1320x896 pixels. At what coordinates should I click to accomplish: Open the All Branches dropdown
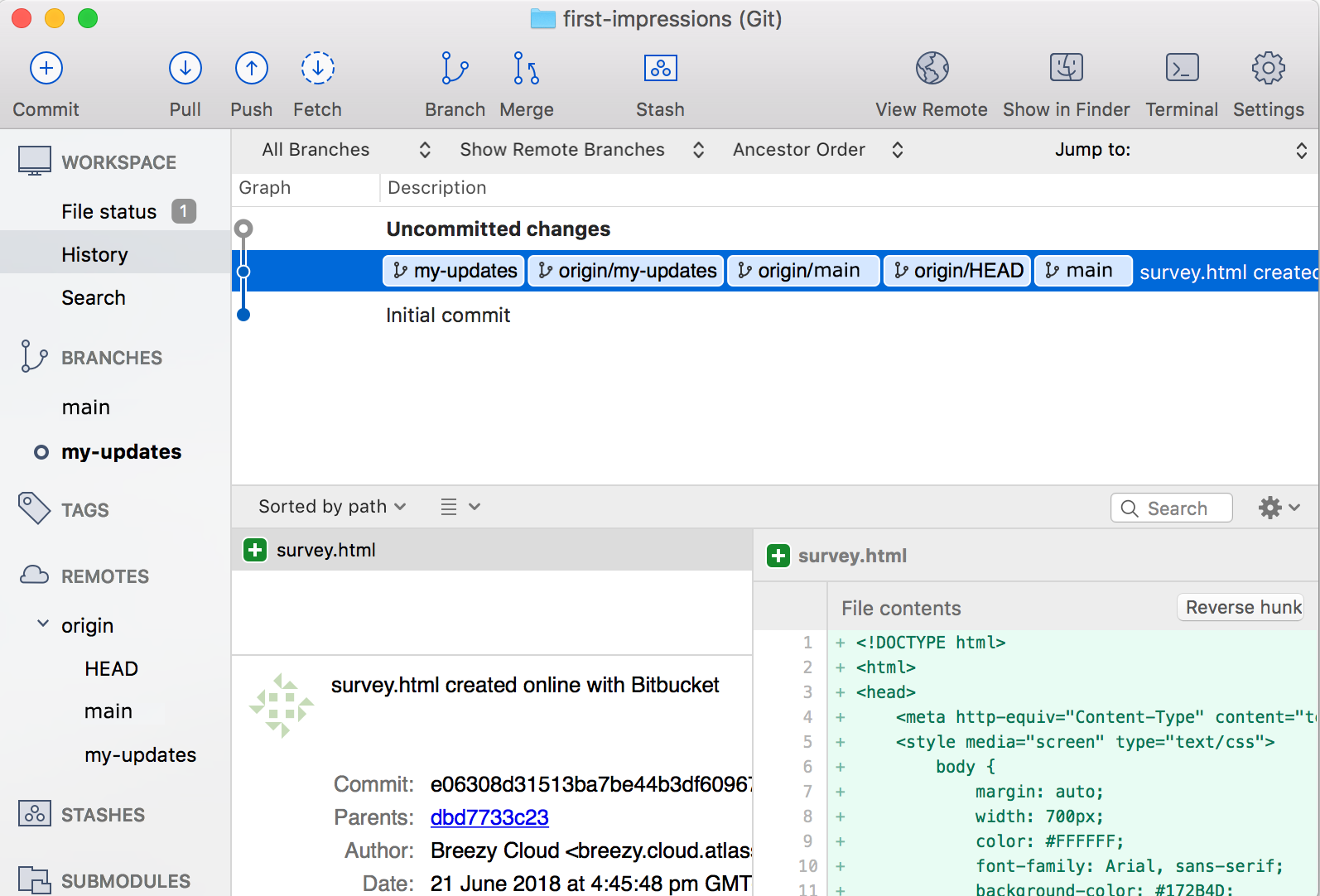click(x=345, y=150)
